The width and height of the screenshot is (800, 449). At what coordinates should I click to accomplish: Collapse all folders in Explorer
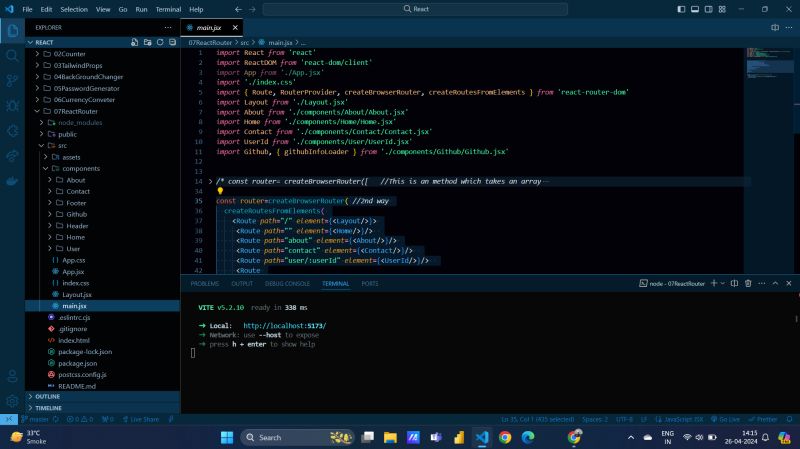[172, 42]
